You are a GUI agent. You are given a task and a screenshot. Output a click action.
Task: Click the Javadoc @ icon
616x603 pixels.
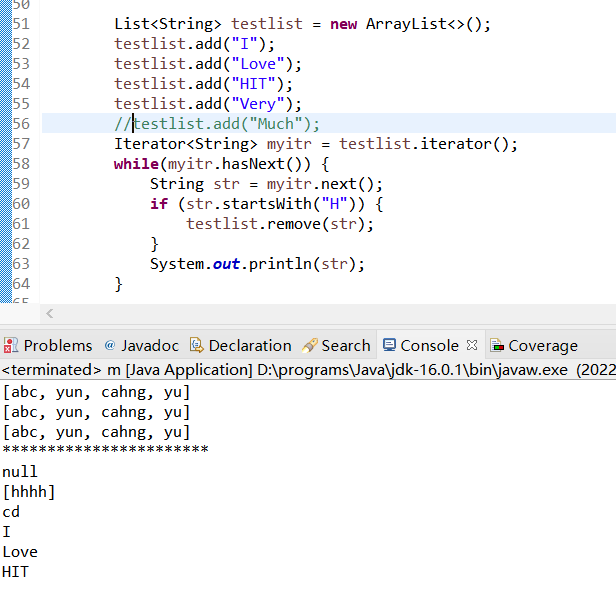110,345
